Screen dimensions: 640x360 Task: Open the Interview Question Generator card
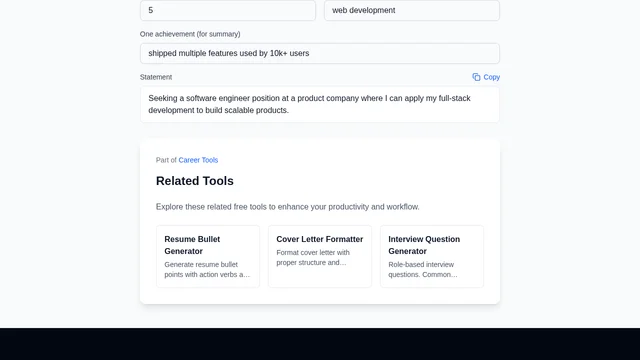[432, 256]
